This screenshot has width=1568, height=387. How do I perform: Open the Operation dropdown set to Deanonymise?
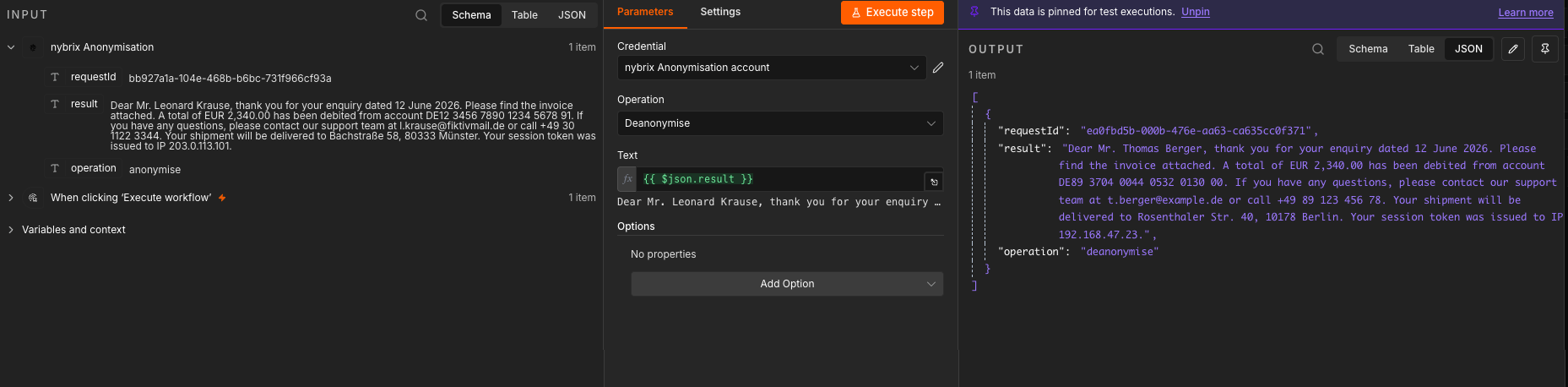[780, 123]
